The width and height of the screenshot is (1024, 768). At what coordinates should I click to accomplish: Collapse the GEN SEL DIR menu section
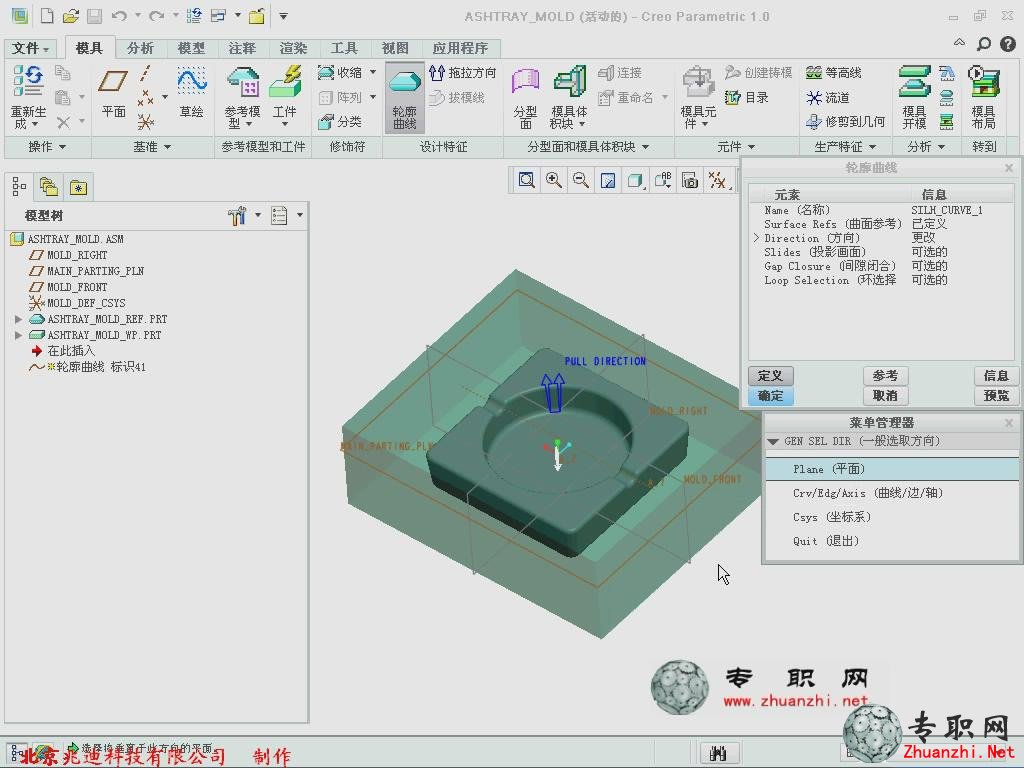coord(773,441)
